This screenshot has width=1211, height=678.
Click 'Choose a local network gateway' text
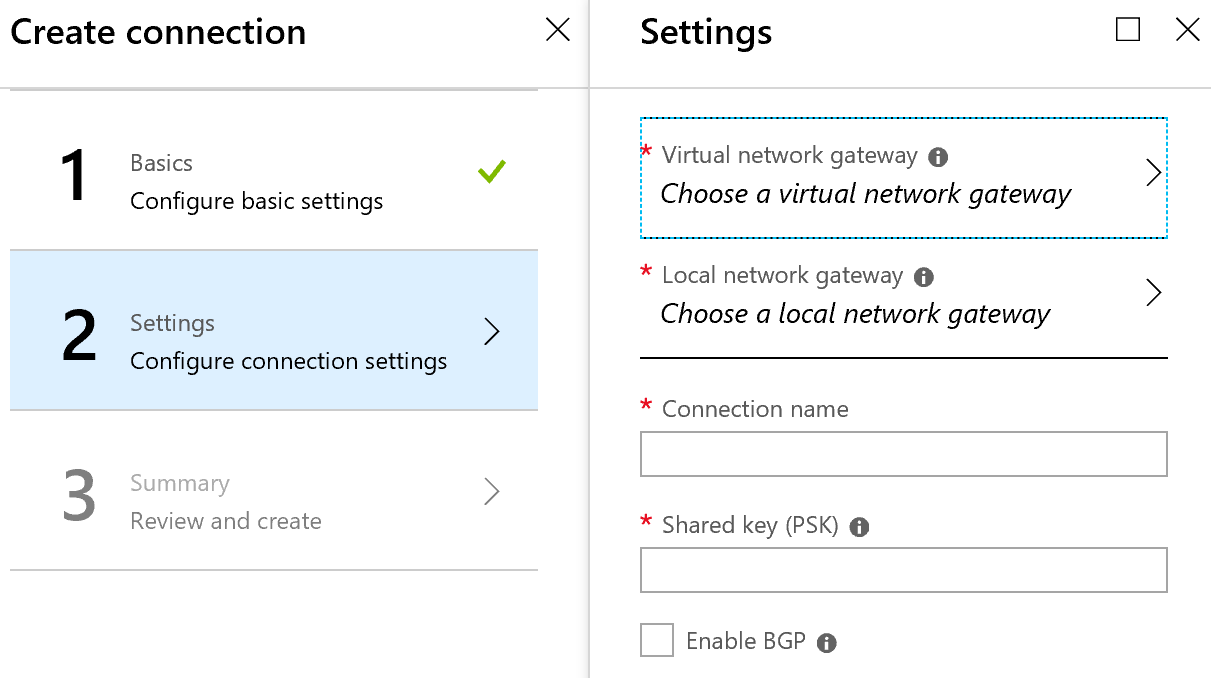coord(856,314)
